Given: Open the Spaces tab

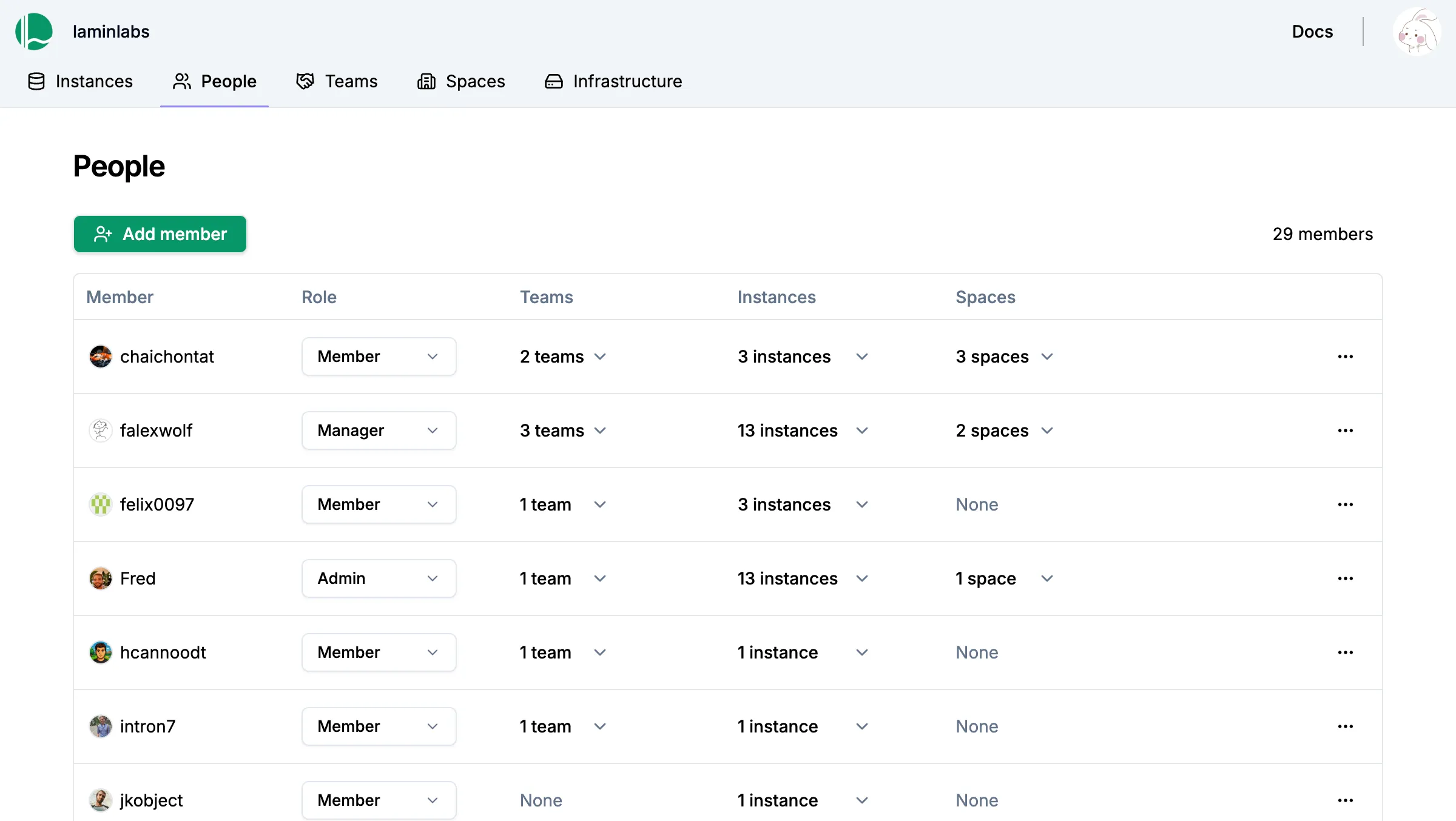Looking at the screenshot, I should click(461, 81).
